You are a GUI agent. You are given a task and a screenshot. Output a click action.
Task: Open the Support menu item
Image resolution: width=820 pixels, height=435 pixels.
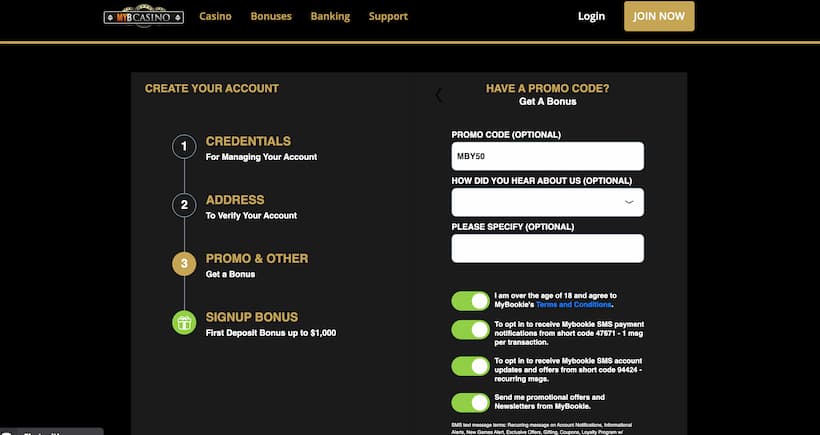[x=388, y=16]
